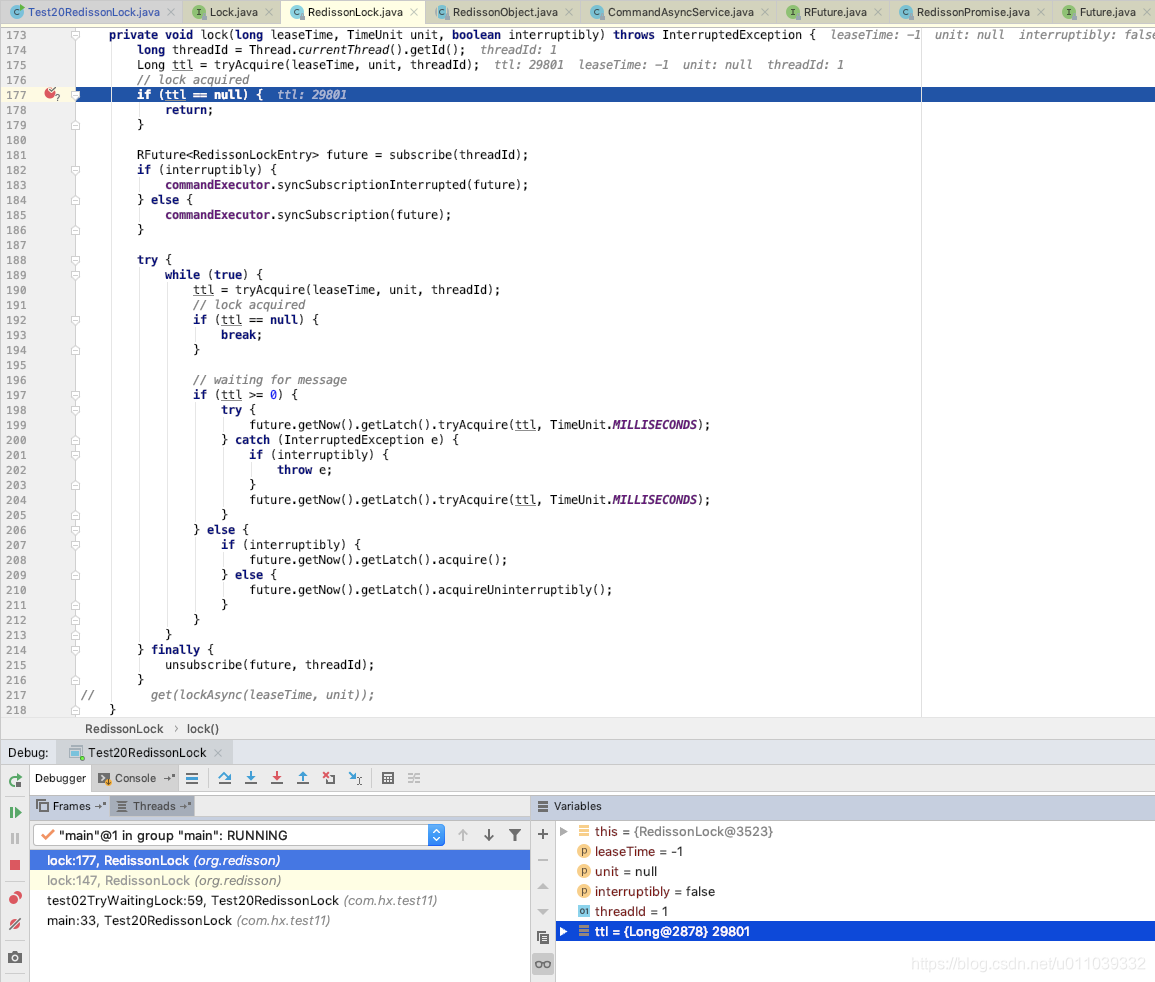The width and height of the screenshot is (1155, 982).
Task: Show execution point in debugger toolbar
Action: click(x=192, y=778)
